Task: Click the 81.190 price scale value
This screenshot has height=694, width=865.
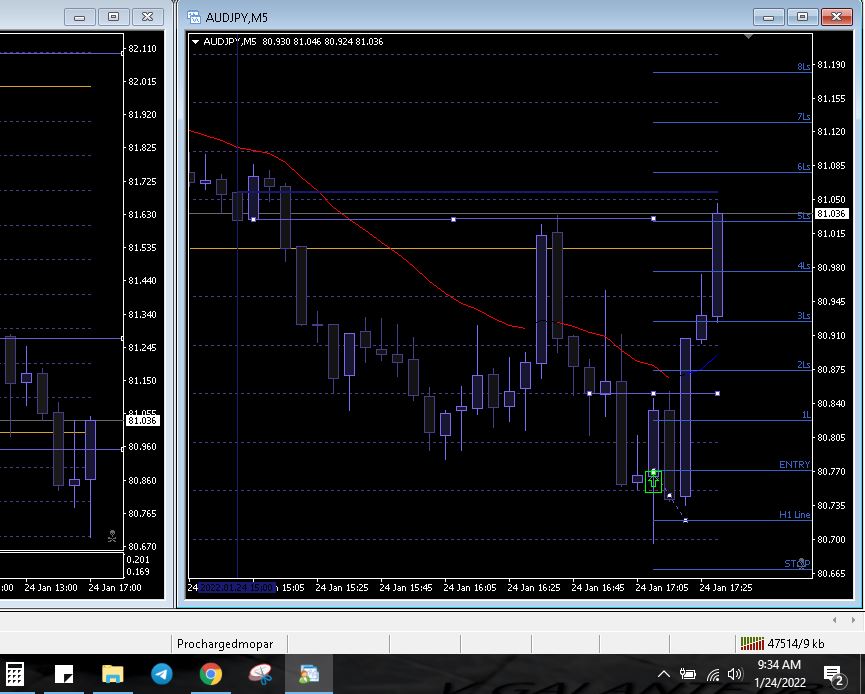Action: coord(831,65)
